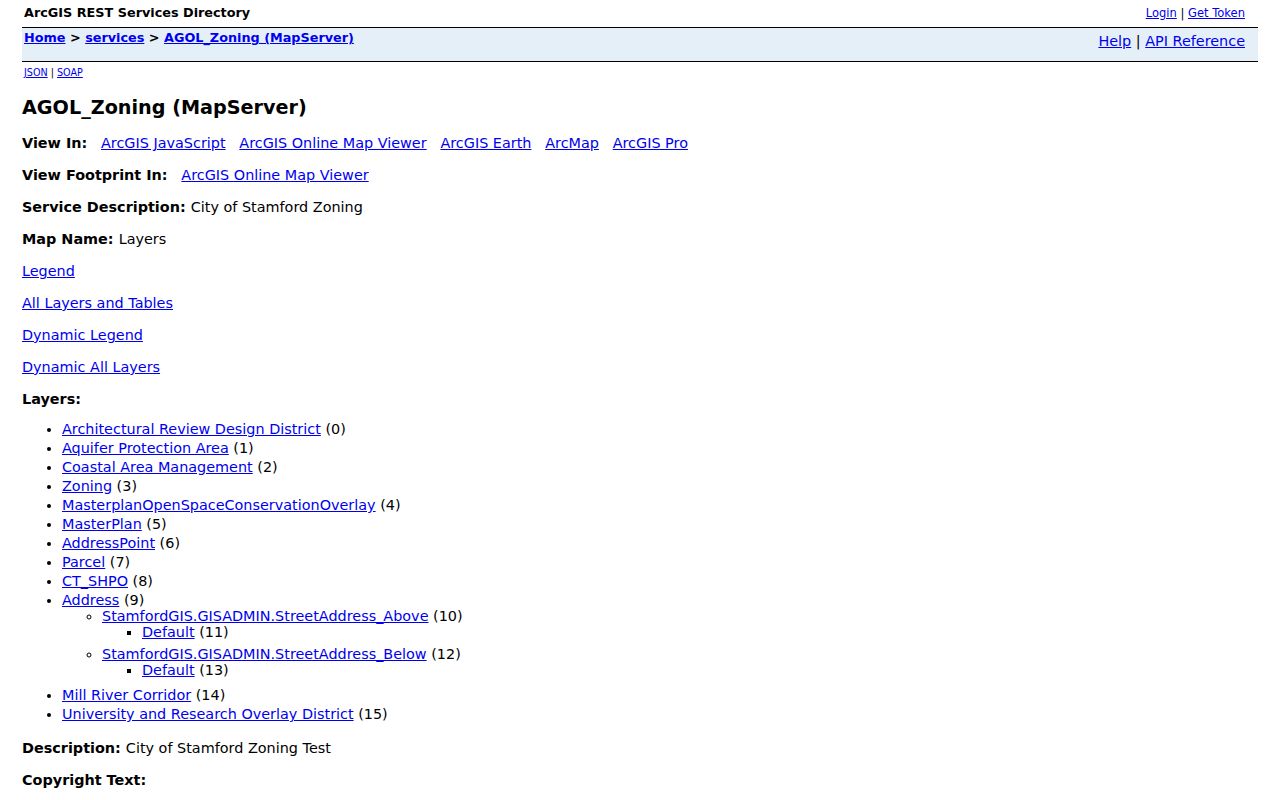View the service in ArcGIS Earth
The width and height of the screenshot is (1280, 800).
[486, 143]
